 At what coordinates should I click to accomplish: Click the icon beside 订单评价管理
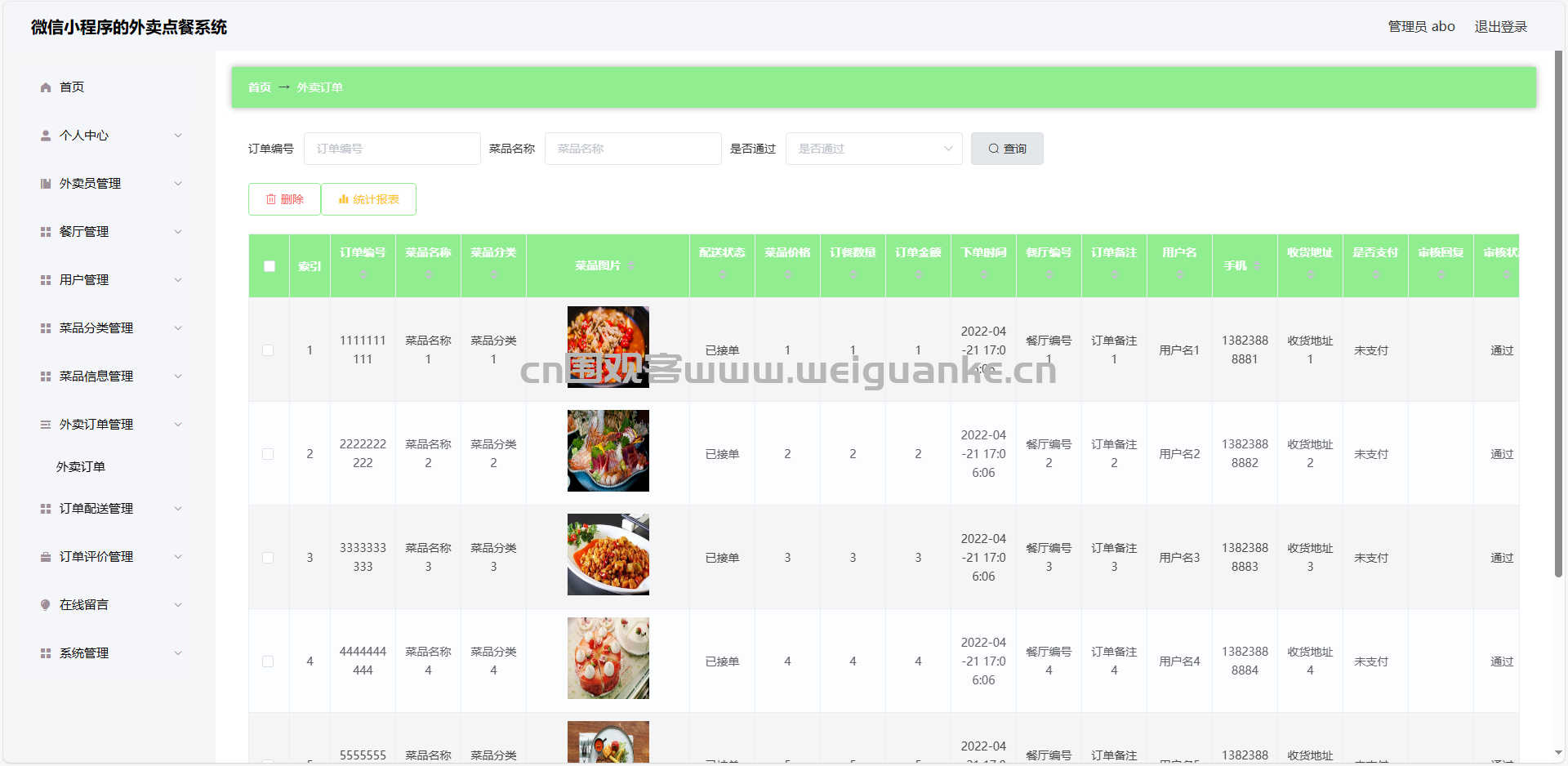(46, 557)
